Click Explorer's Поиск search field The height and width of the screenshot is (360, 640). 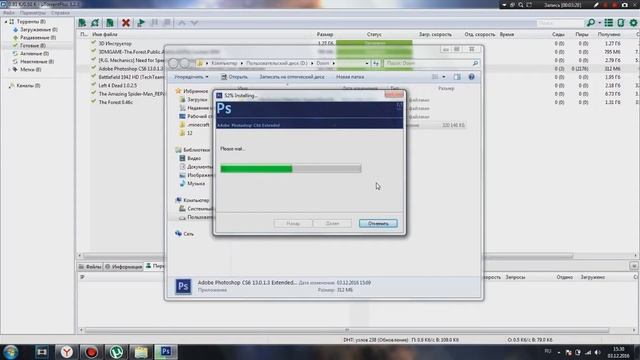coord(431,63)
